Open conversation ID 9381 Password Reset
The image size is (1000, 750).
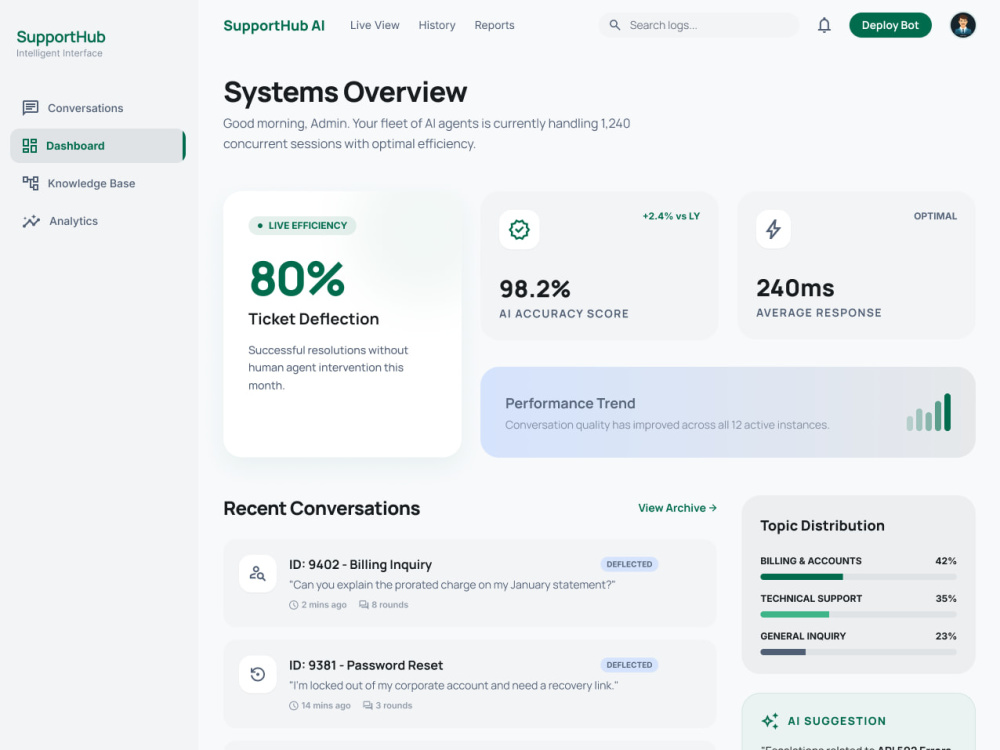tap(469, 684)
